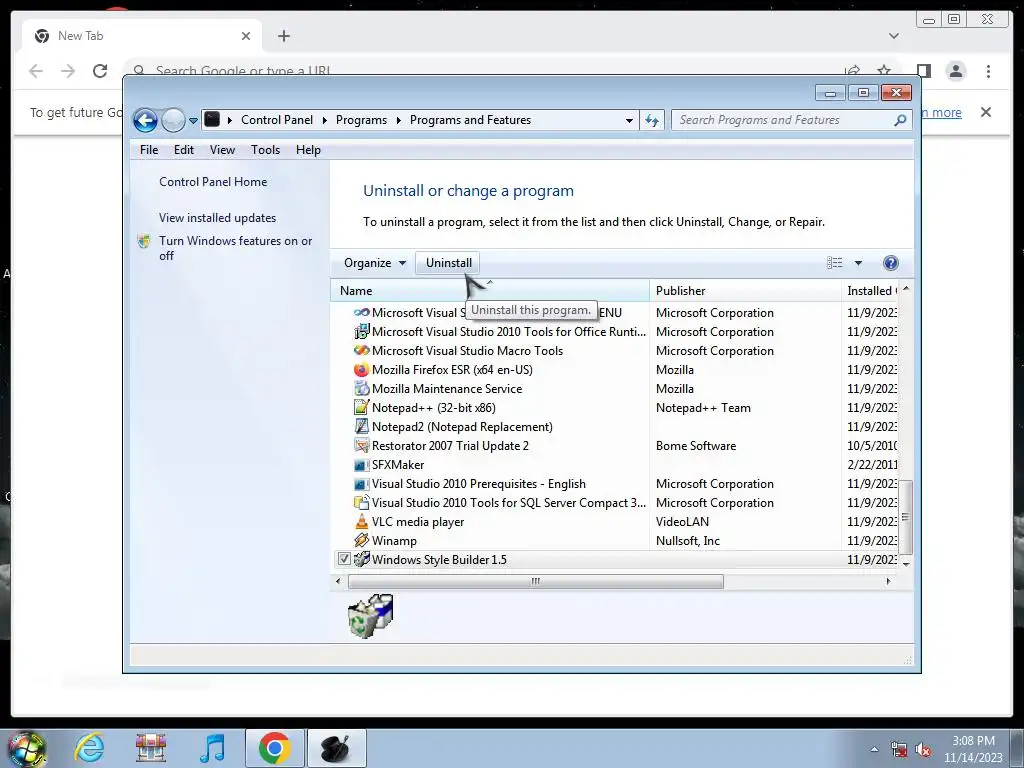The width and height of the screenshot is (1024, 768).
Task: Expand arrow after Programs breadcrumb
Action: (x=398, y=120)
